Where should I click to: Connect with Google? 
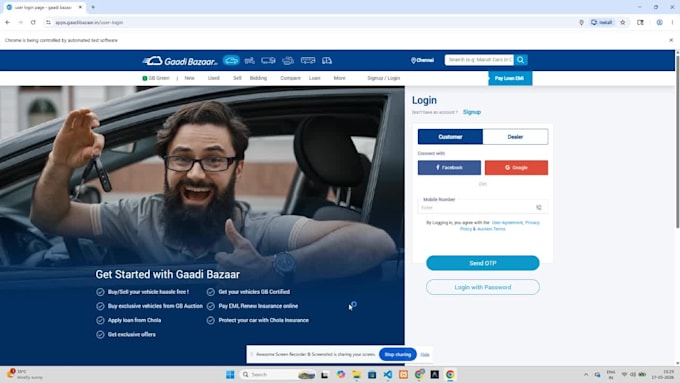(516, 167)
